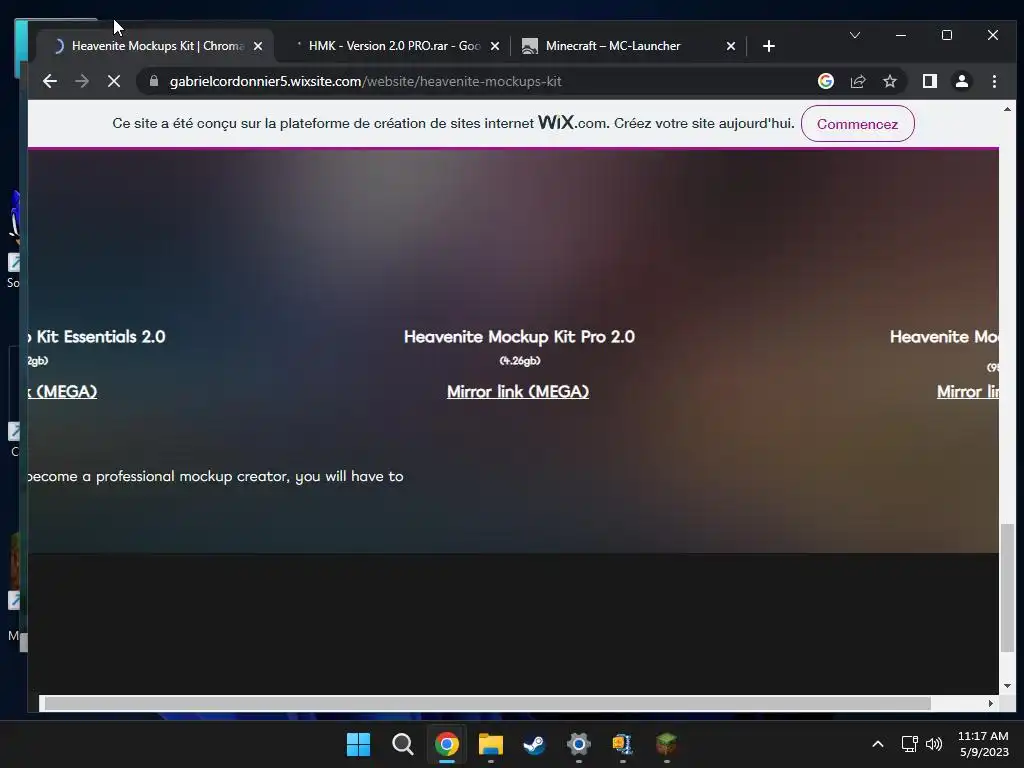
Task: Open Pro 2.0 Mirror link (MEGA)
Action: coord(518,391)
